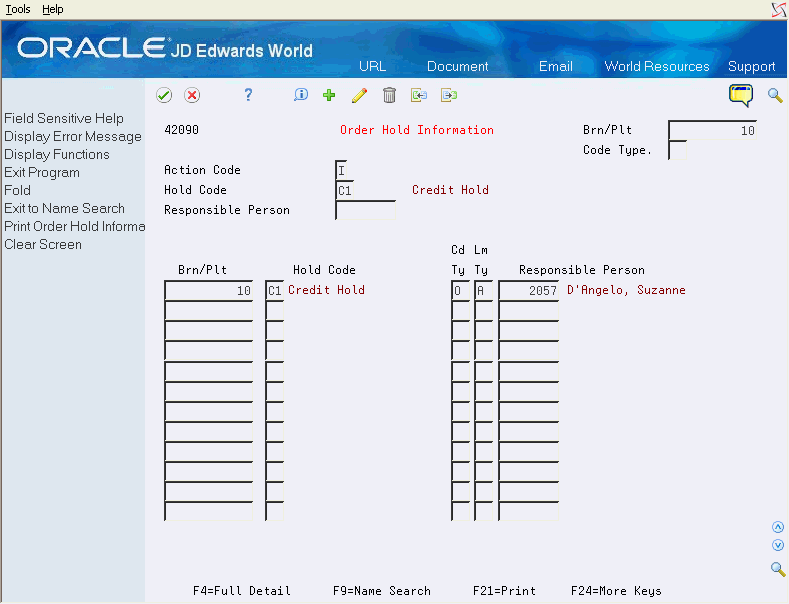
Task: Click the scroll up arrow icon
Action: tap(778, 527)
